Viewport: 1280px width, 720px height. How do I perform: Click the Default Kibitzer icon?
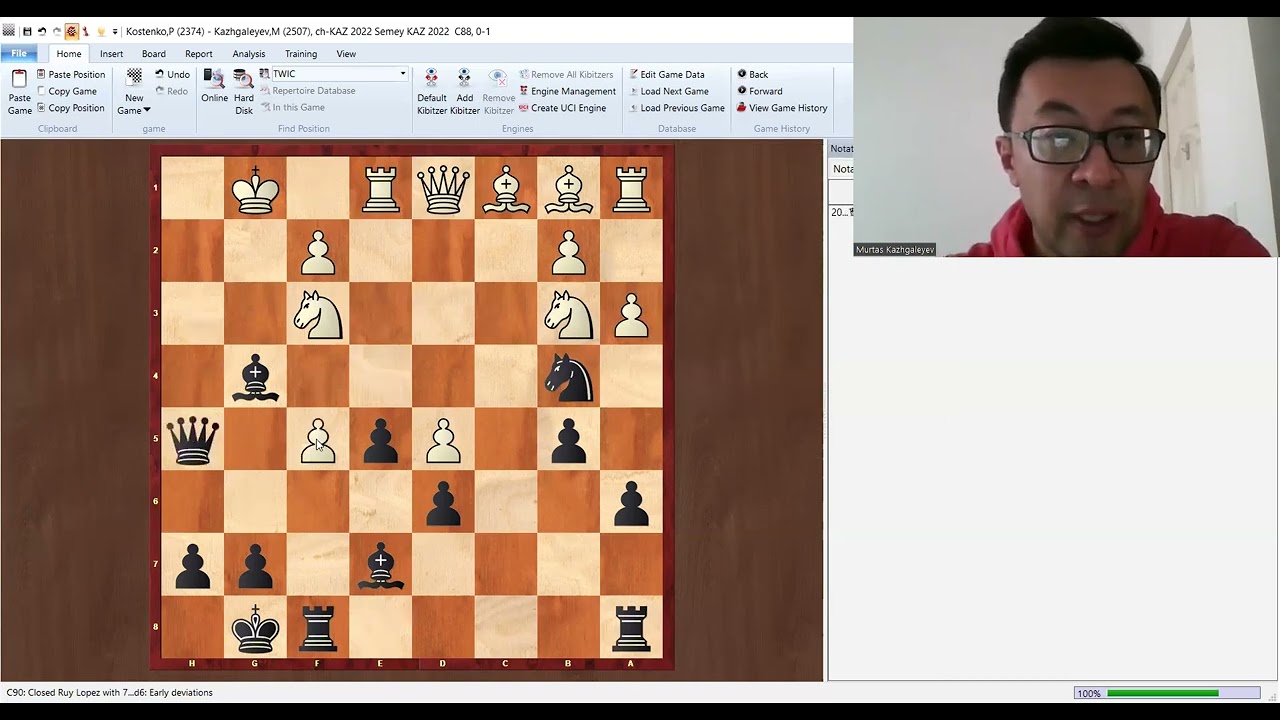(x=432, y=78)
